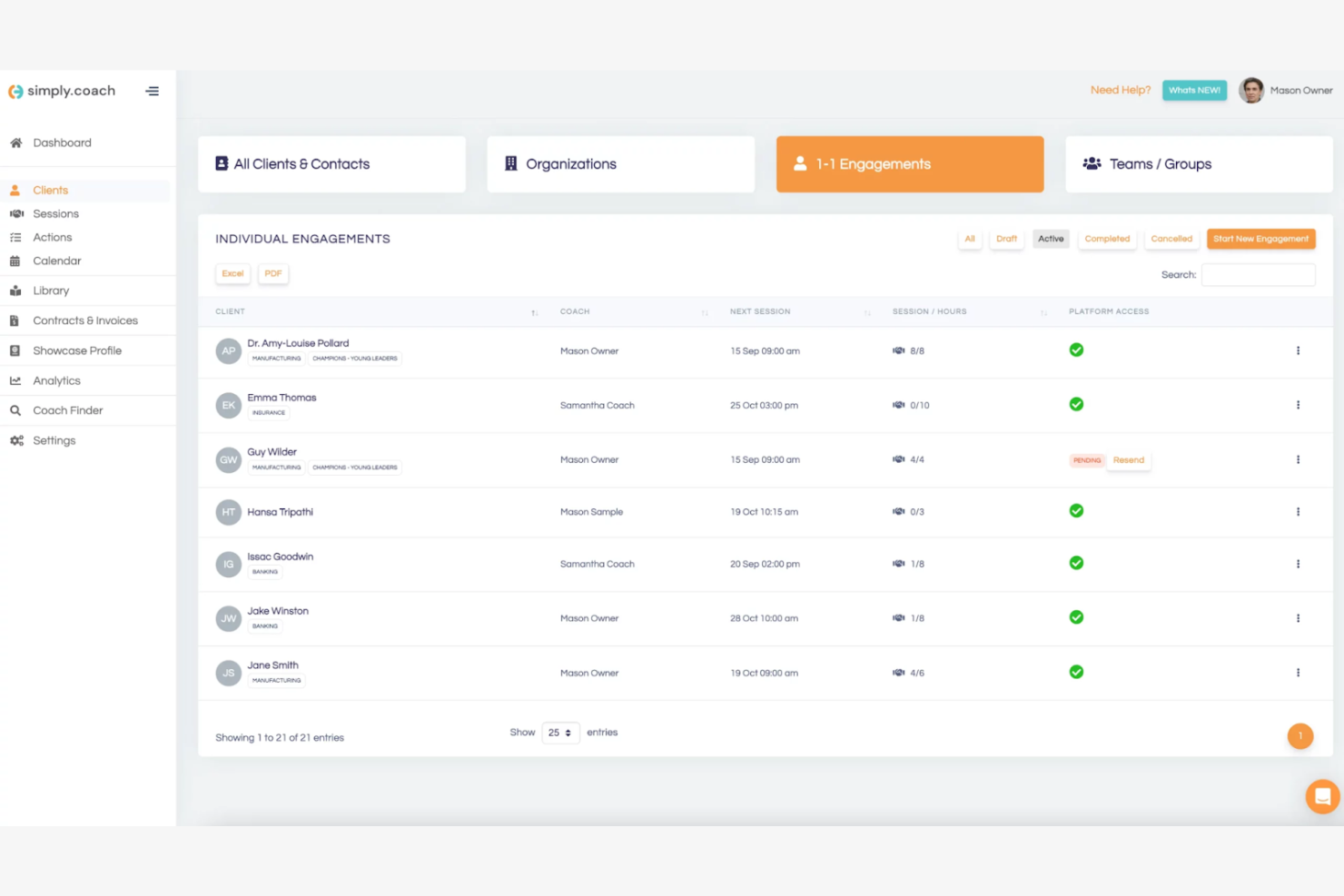Open Contracts & Invoices from the sidebar icon
The height and width of the screenshot is (896, 1344).
click(x=16, y=320)
